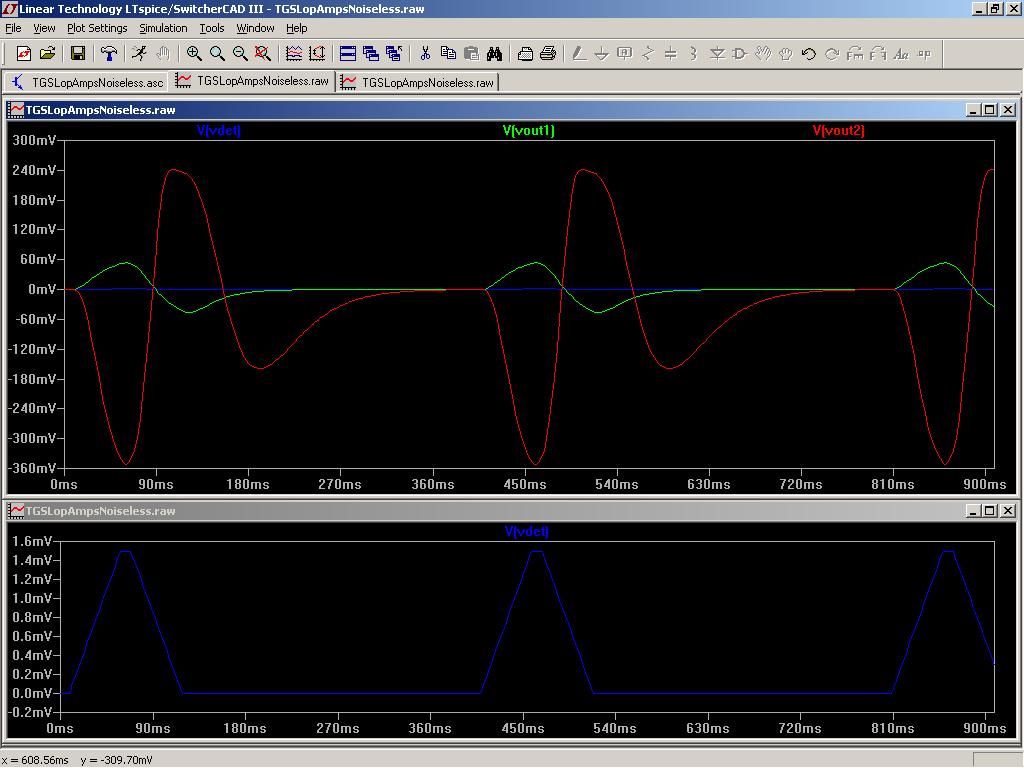Click the crossed-out magnifier zoom-to-fit icon
Viewport: 1024px width, 768px height.
coord(263,54)
